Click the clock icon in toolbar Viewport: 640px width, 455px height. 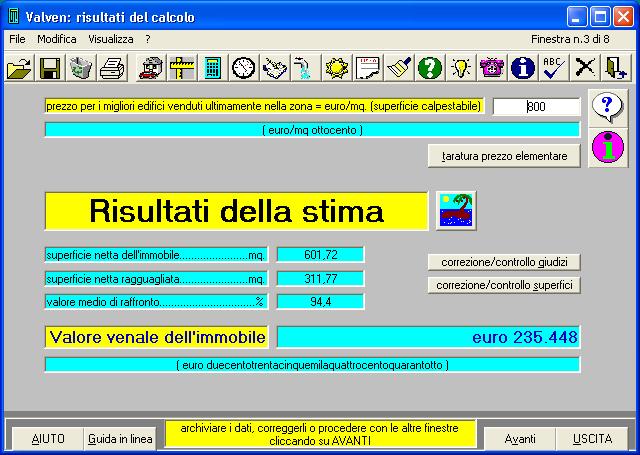[243, 68]
